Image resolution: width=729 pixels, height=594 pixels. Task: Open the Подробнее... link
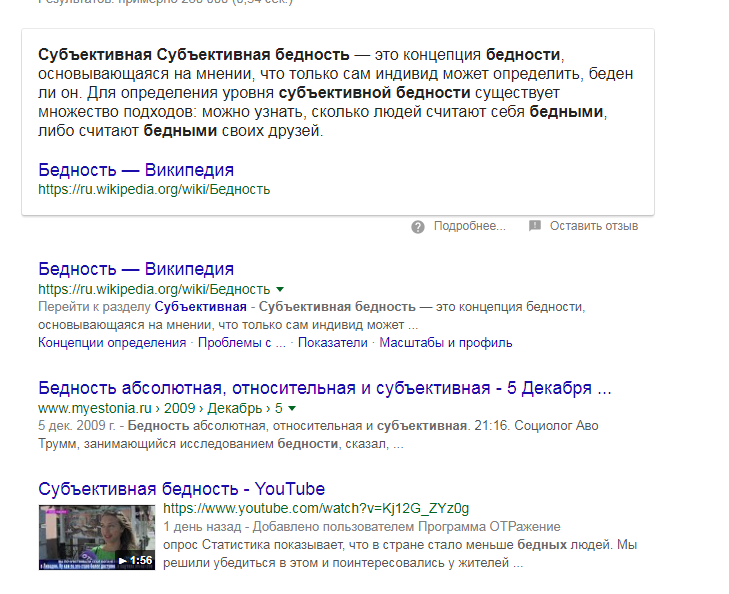pyautogui.click(x=470, y=226)
